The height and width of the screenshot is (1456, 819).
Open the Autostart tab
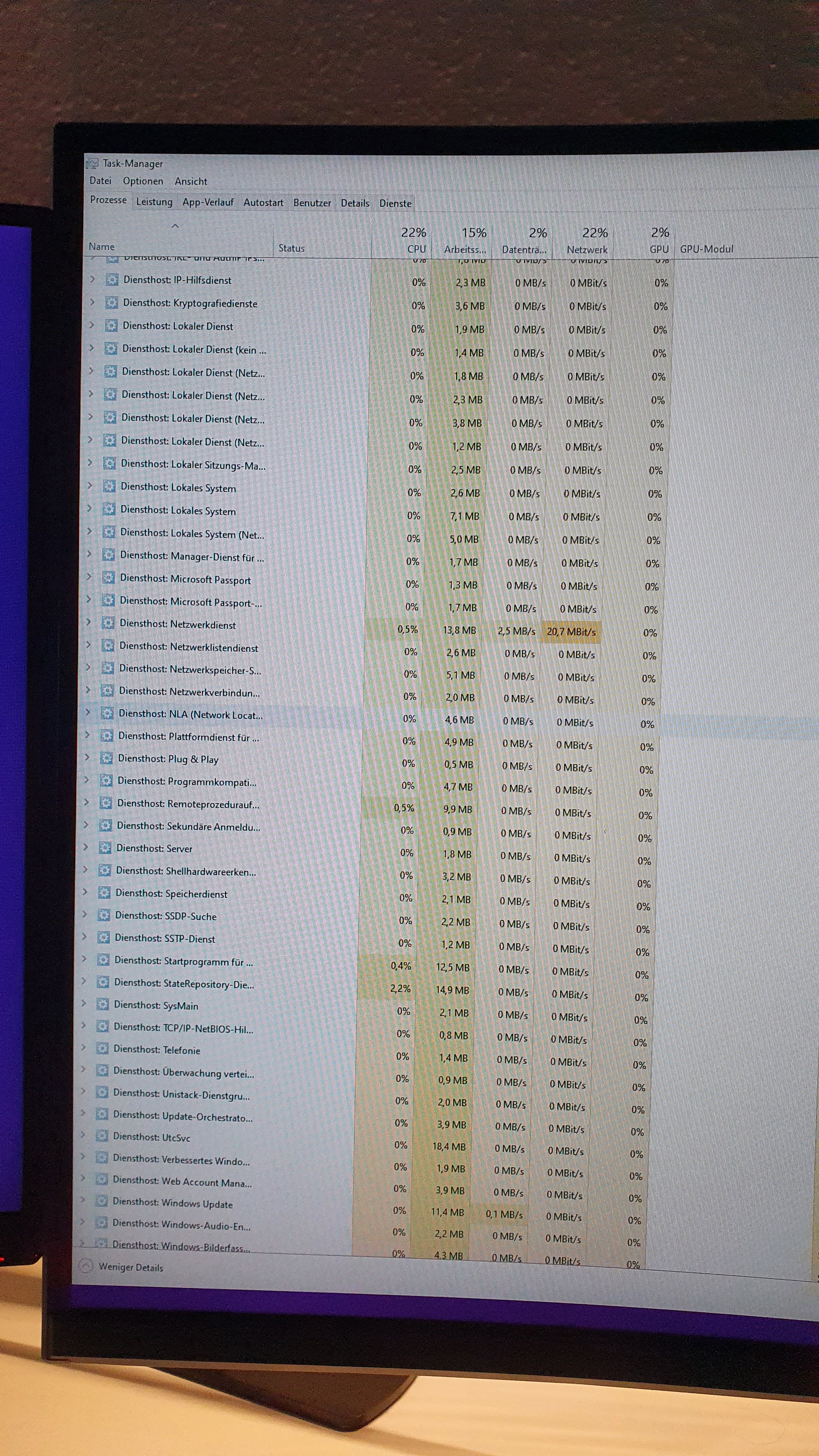pyautogui.click(x=263, y=202)
